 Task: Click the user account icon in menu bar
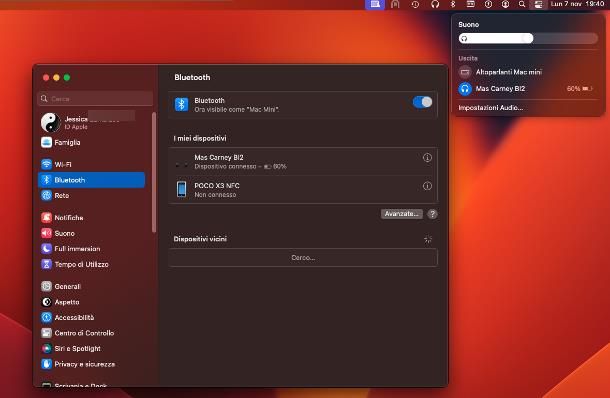[x=505, y=4]
